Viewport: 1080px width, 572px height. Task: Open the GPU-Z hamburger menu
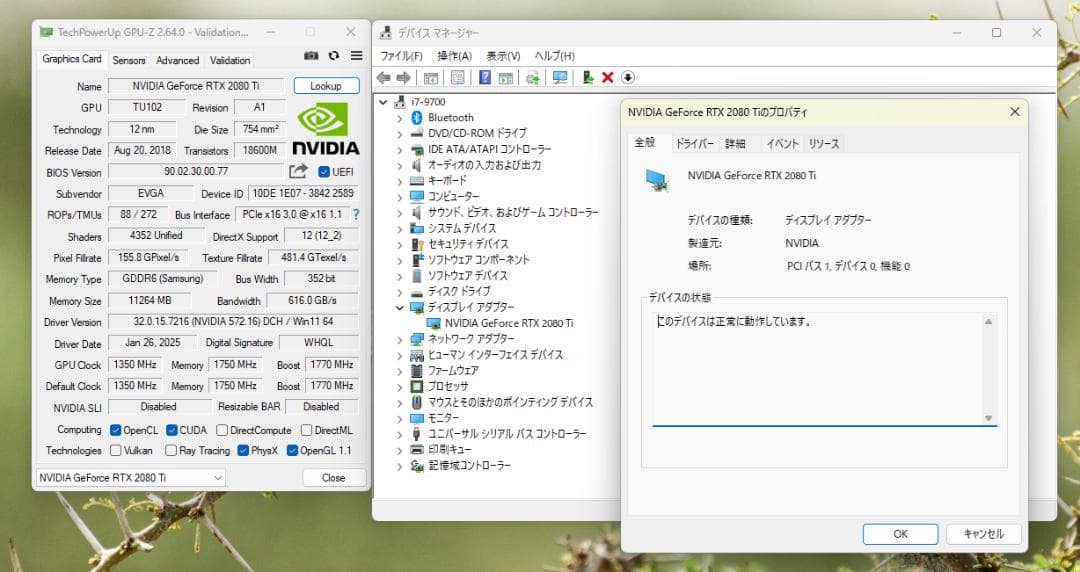[x=356, y=56]
